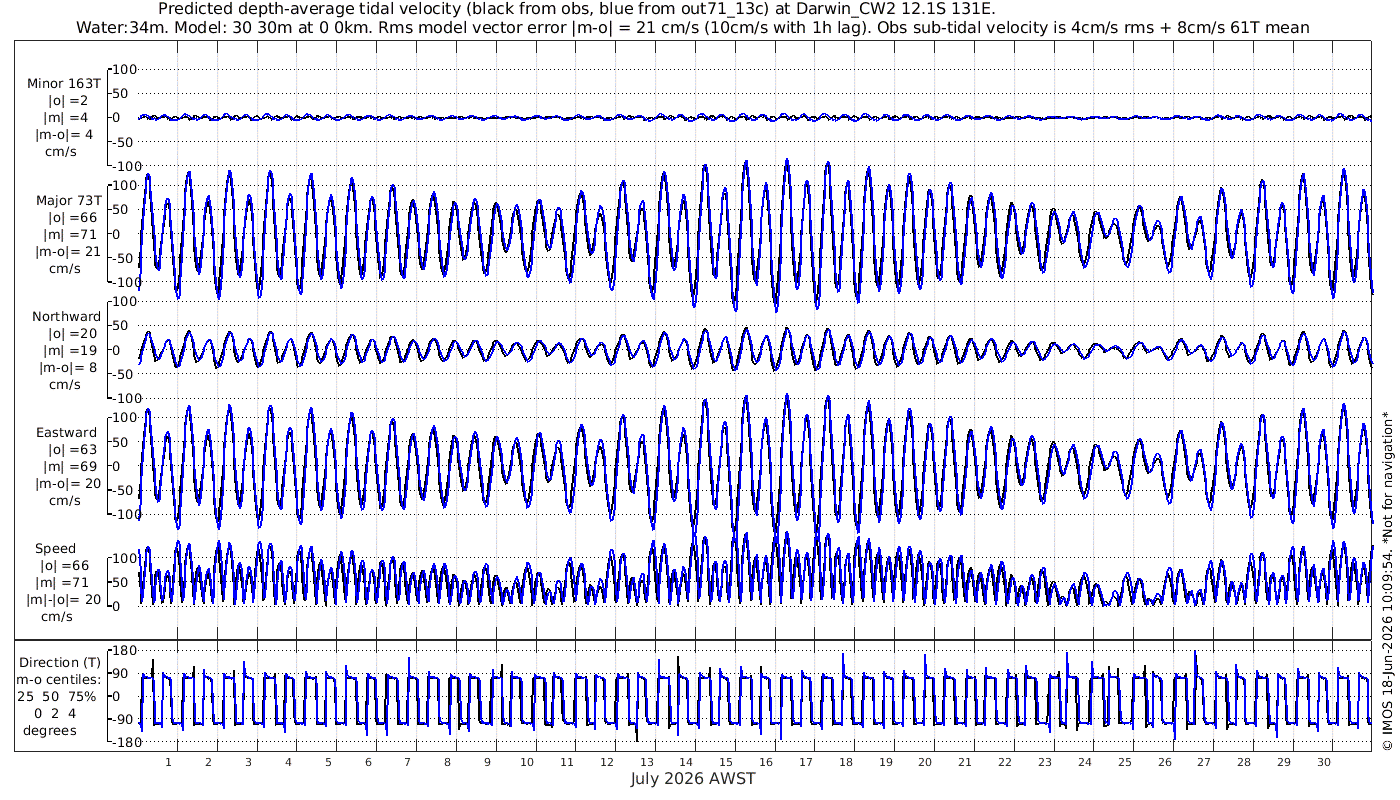
Task: Click the 'July 2026 AWST' axis title
Action: coord(693,778)
